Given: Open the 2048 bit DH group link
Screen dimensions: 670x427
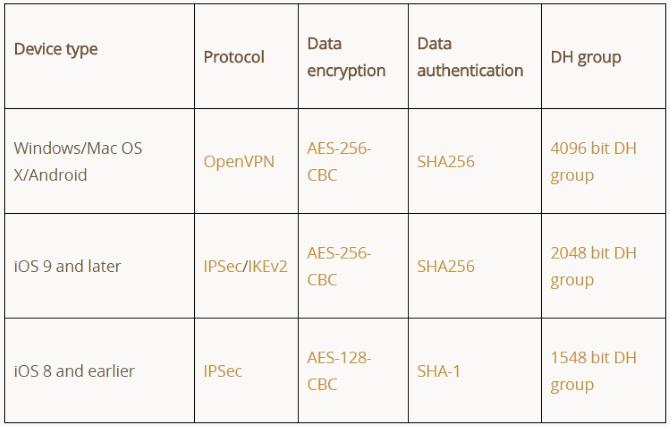Looking at the screenshot, I should [593, 266].
